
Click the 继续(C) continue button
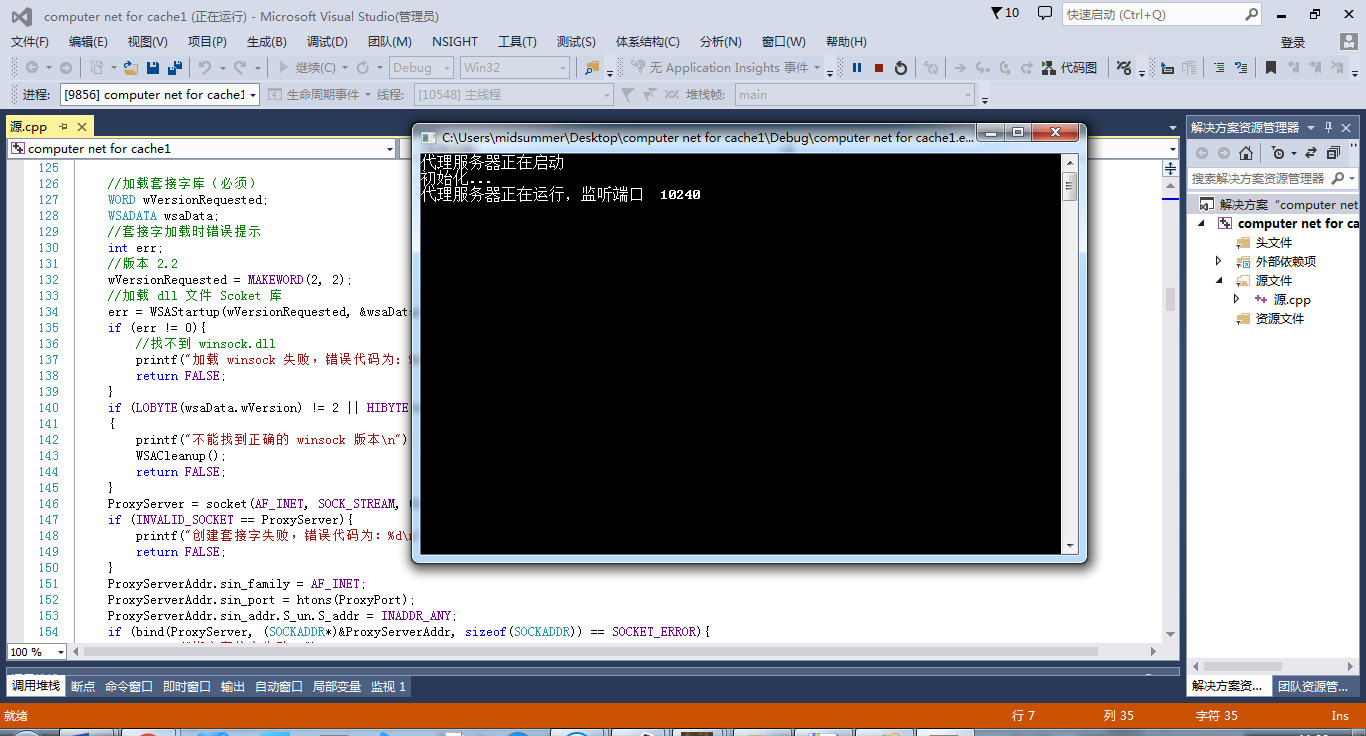[306, 68]
